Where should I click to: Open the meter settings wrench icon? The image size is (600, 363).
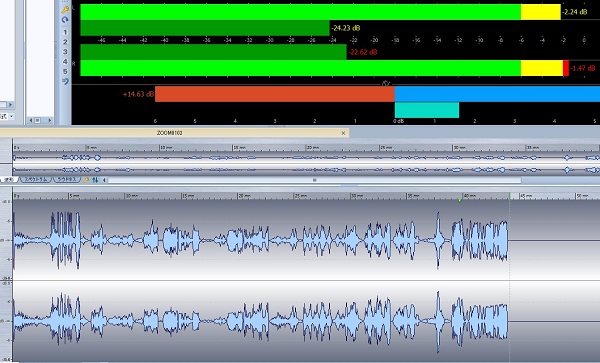[x=65, y=10]
